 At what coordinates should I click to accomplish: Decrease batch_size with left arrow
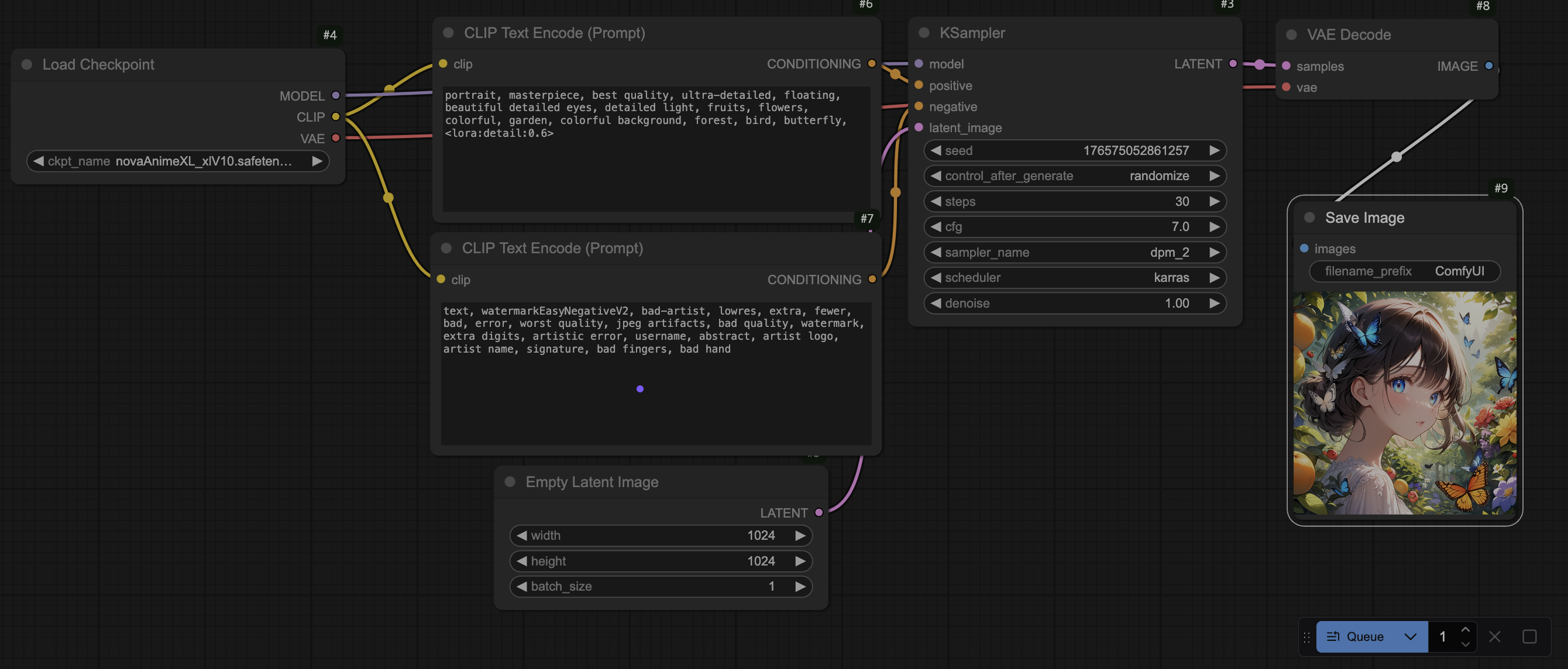point(522,587)
